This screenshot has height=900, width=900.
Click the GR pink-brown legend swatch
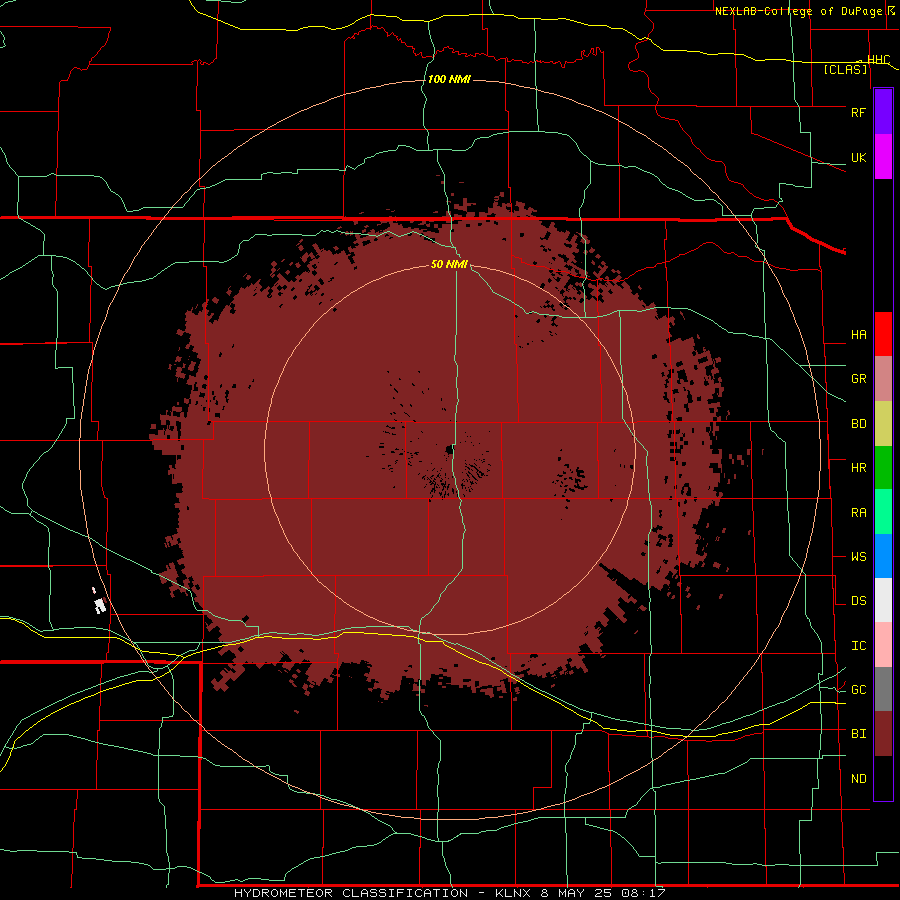pyautogui.click(x=883, y=379)
